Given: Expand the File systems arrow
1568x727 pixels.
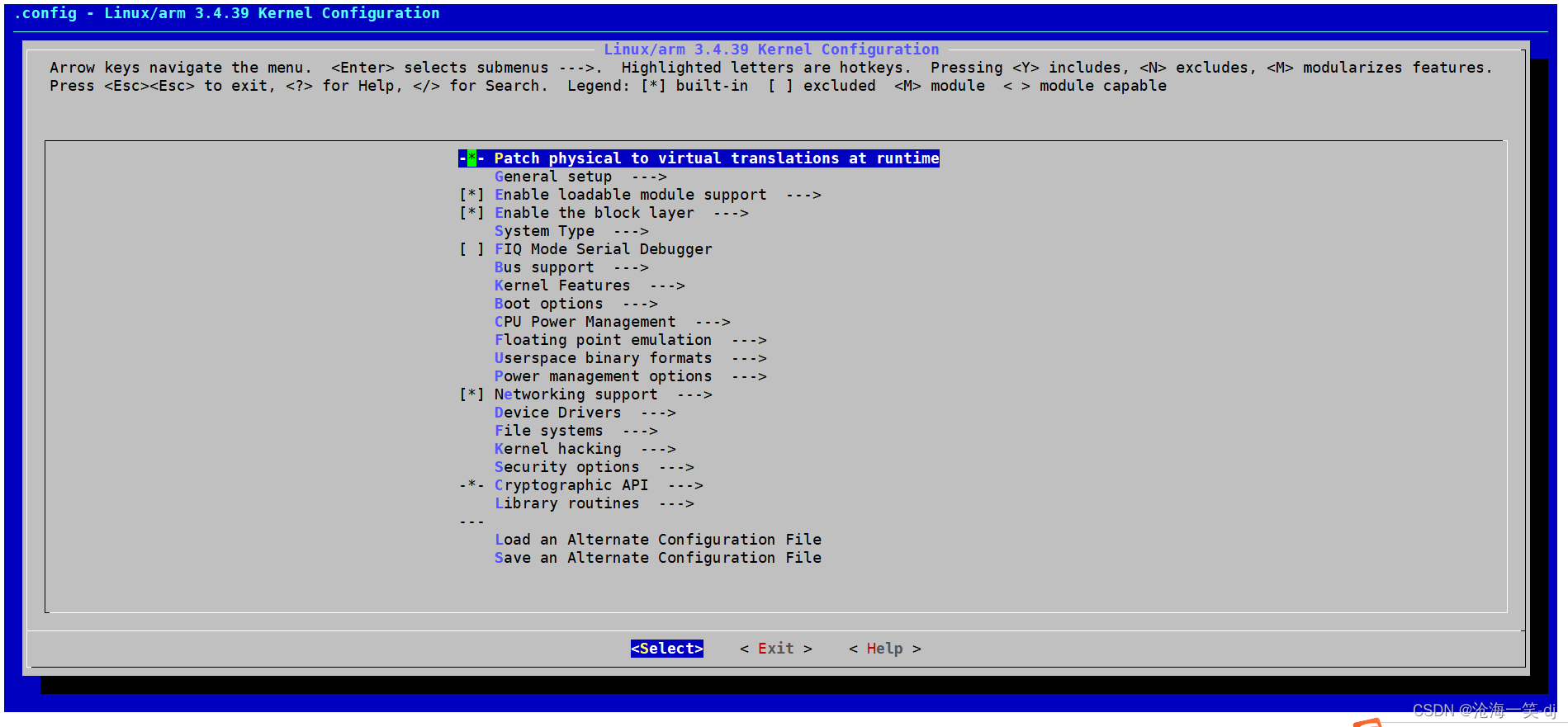Looking at the screenshot, I should (640, 431).
